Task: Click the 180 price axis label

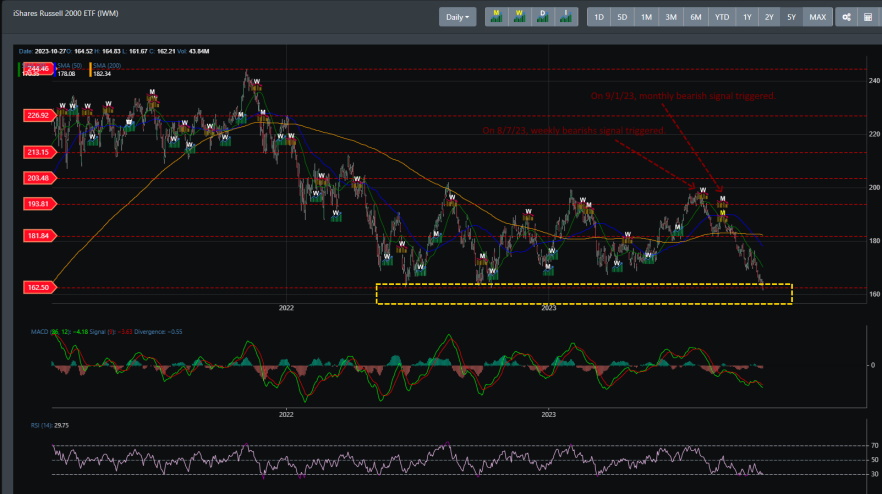Action: click(x=874, y=240)
